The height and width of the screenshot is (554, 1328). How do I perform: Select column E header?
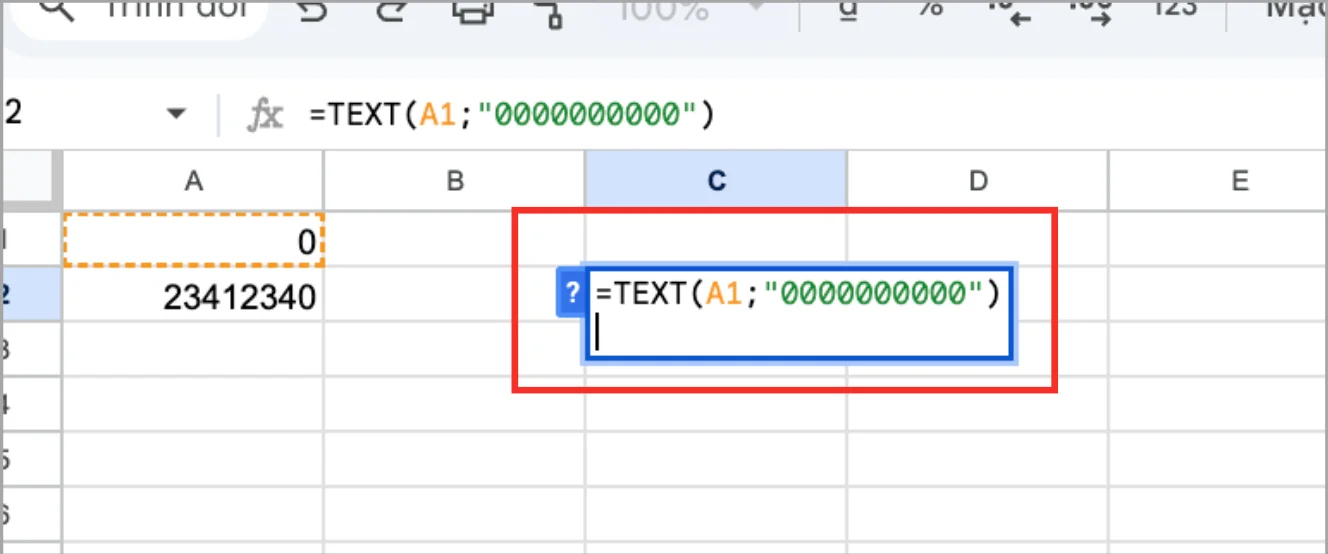1218,181
